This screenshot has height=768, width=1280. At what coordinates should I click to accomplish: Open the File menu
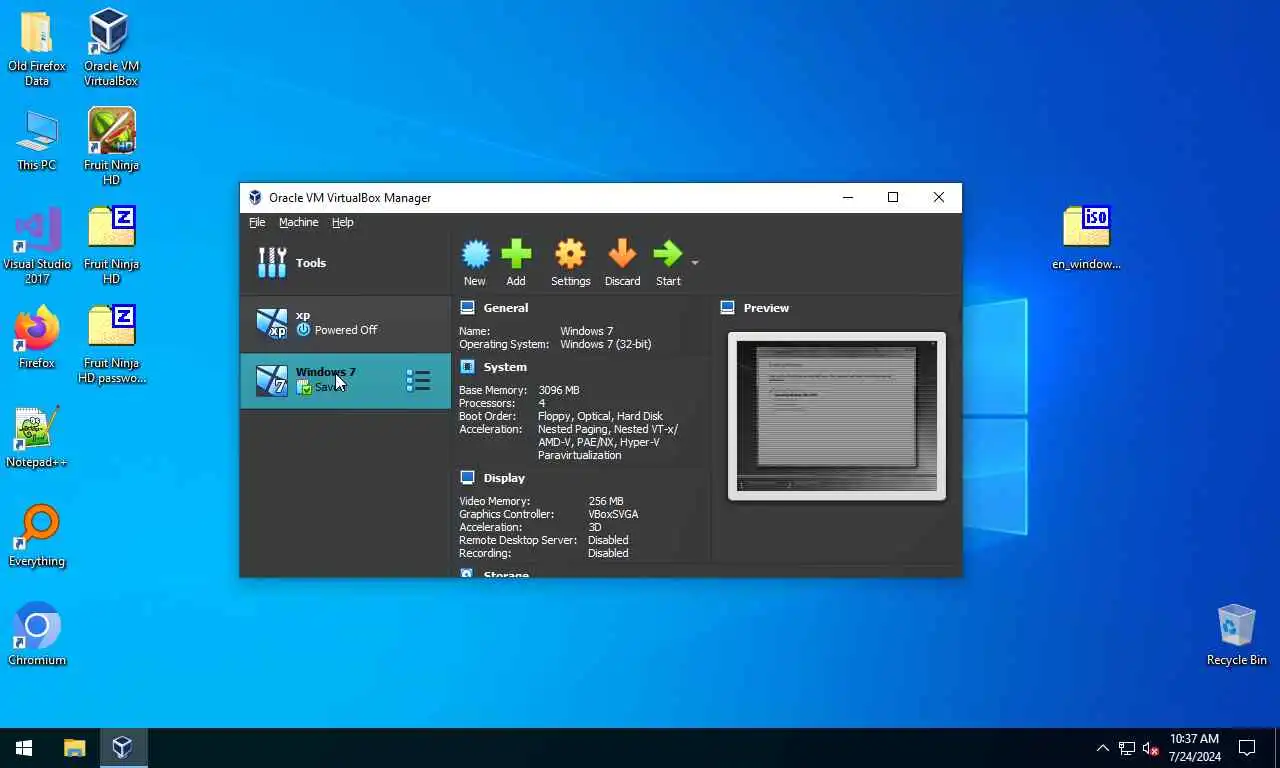click(257, 222)
